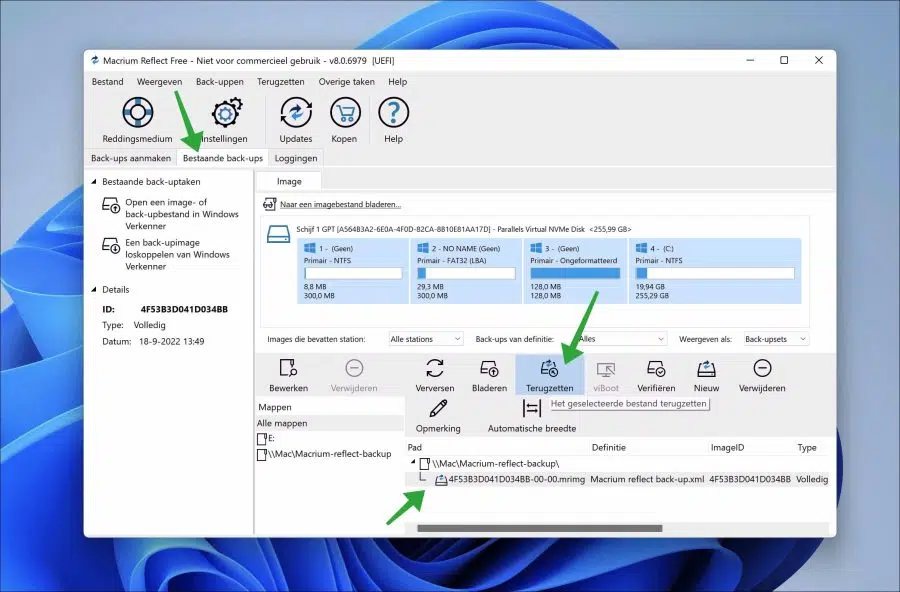
Task: Open the Back-uppen menu
Action: coord(220,82)
